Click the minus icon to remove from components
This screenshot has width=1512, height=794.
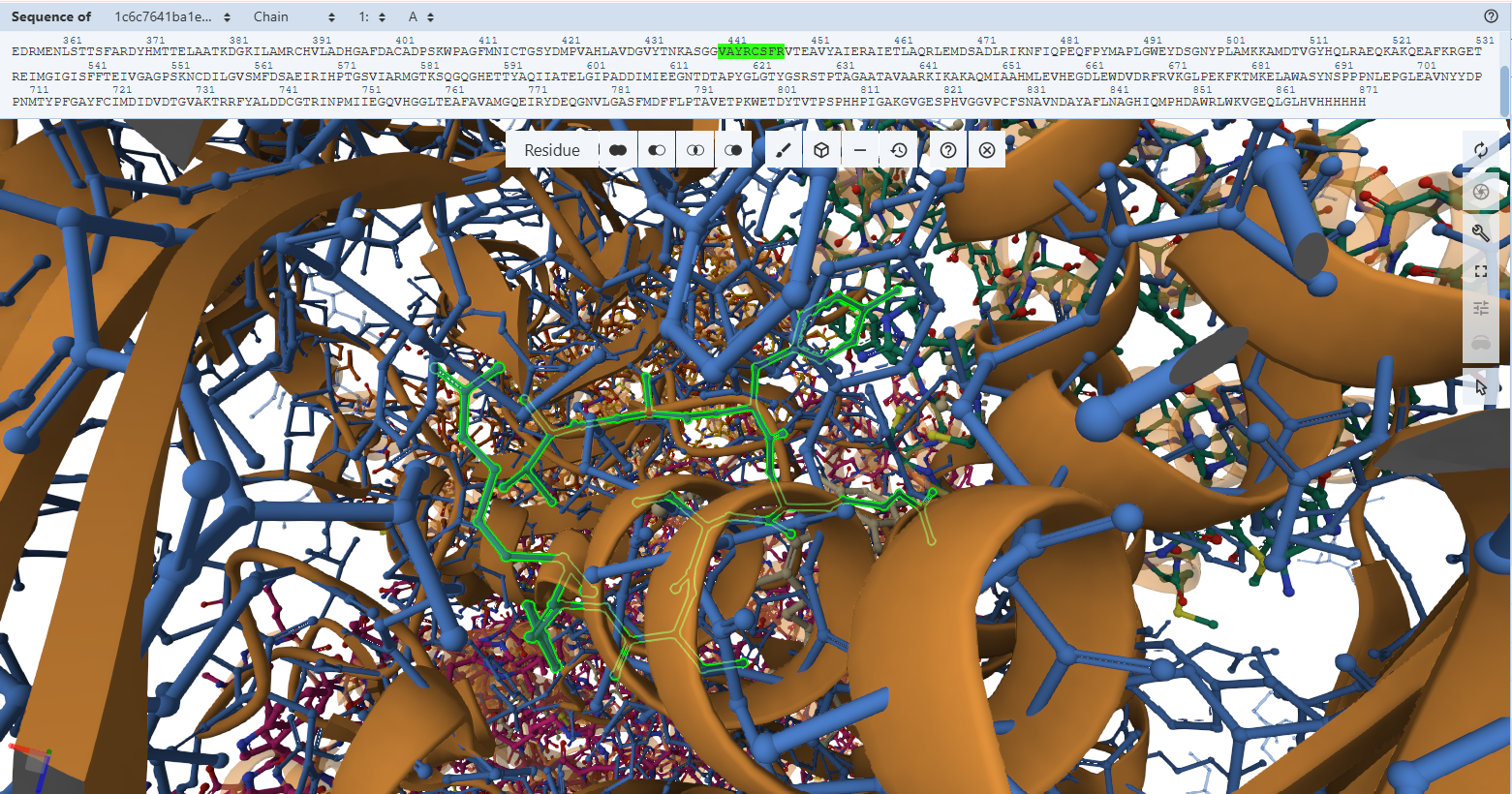[x=860, y=150]
